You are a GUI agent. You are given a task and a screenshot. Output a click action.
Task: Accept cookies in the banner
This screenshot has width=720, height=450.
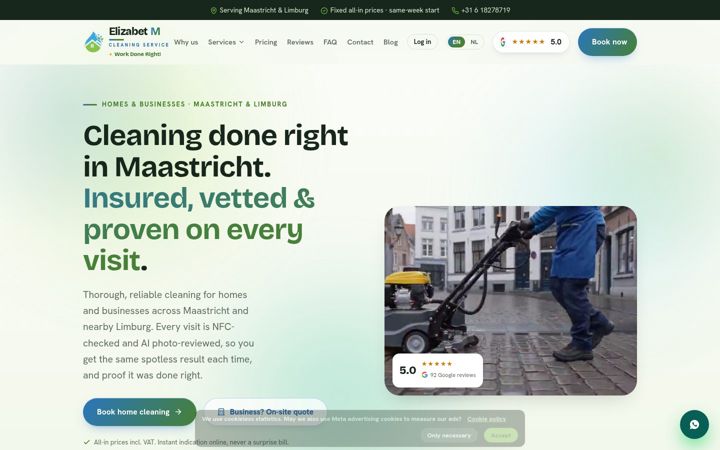501,435
